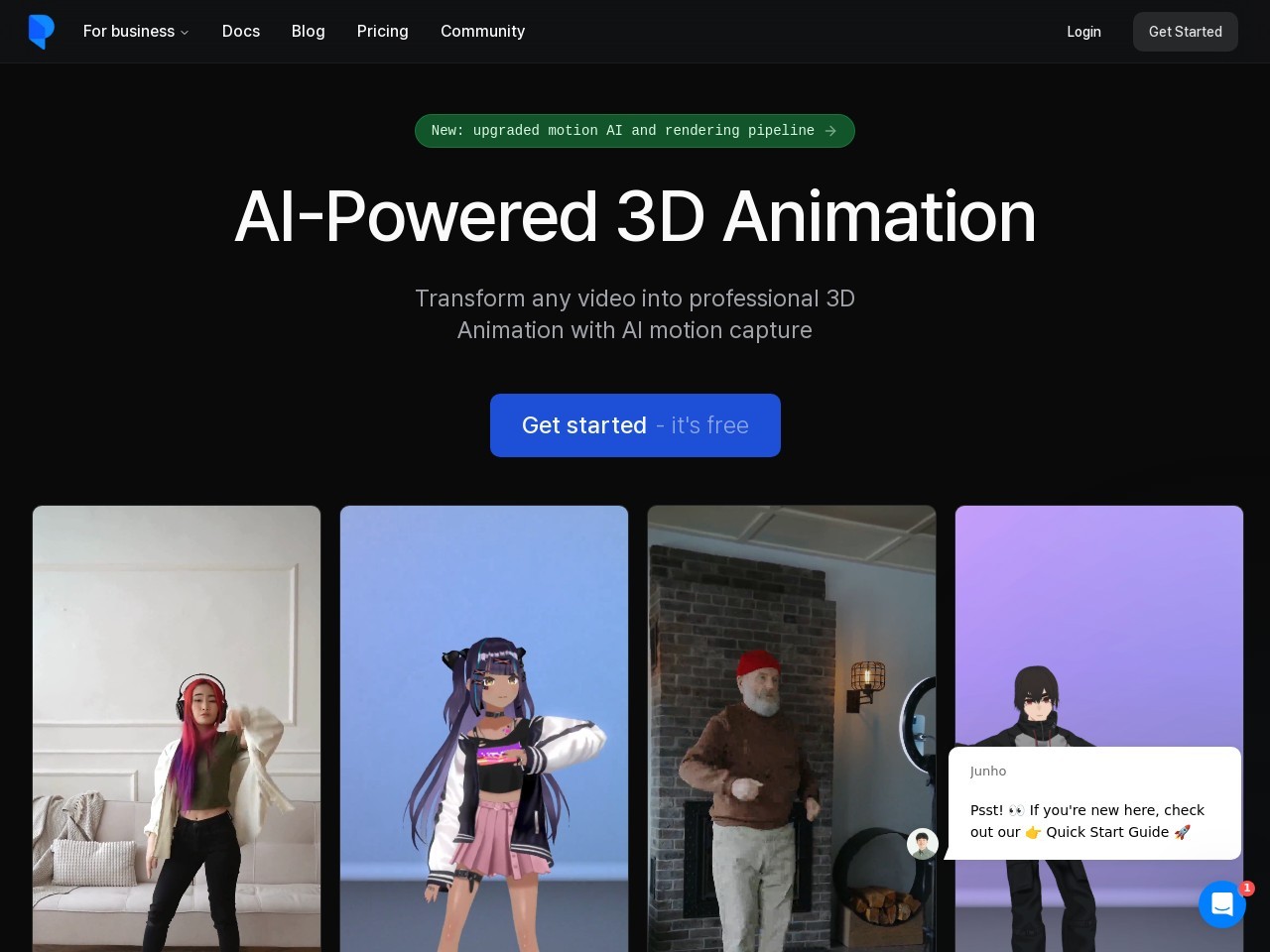1270x952 pixels.
Task: Open the "New: upgraded motion AI" announcement
Action: click(622, 131)
